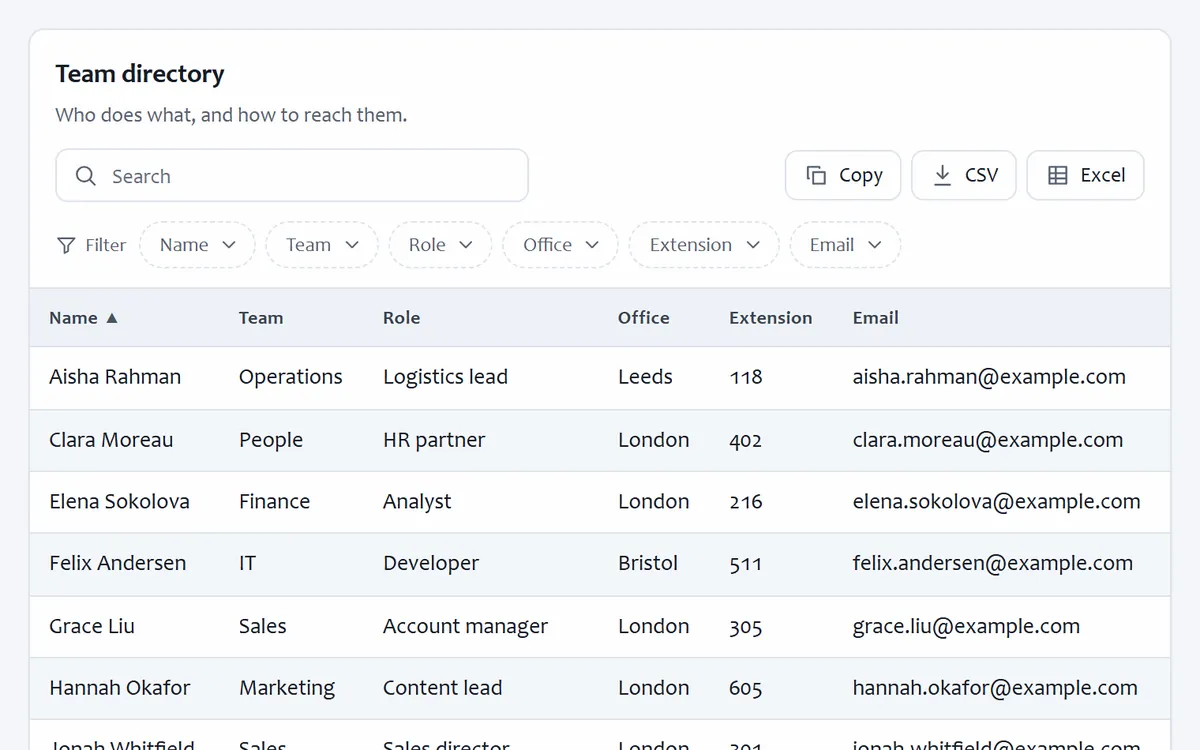Expand the Role filter dropdown

(440, 245)
